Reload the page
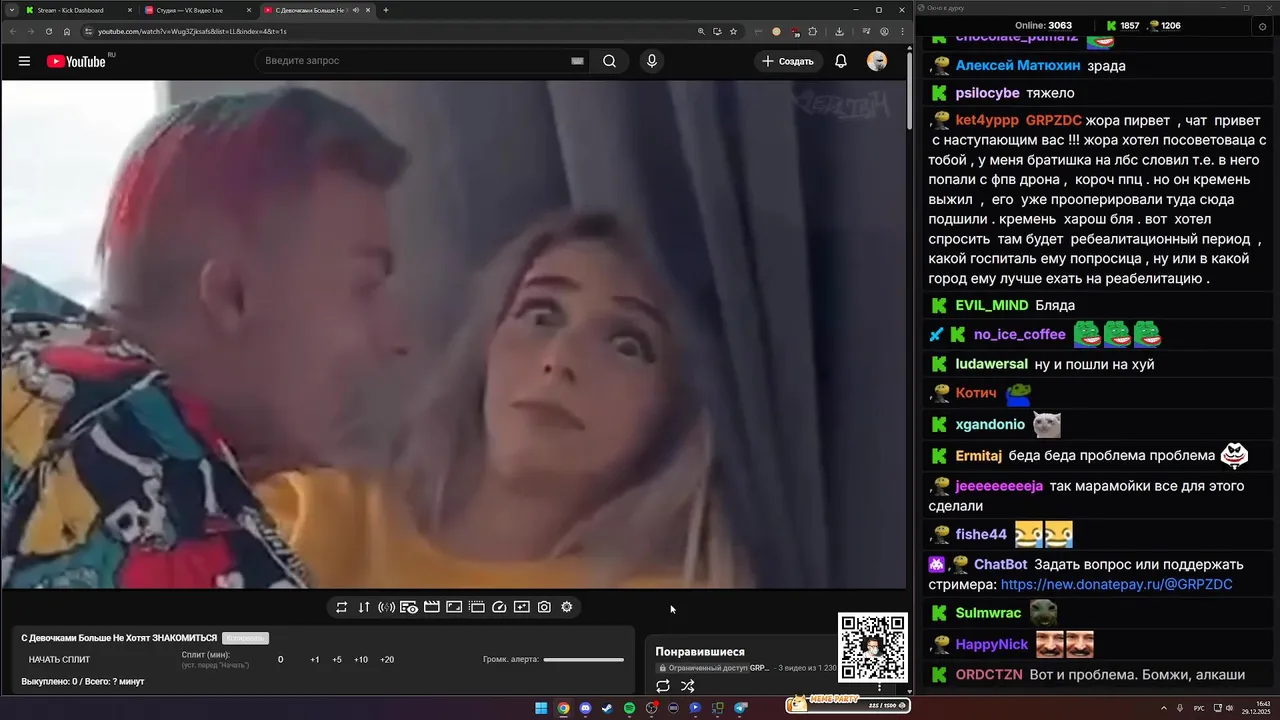 48,31
